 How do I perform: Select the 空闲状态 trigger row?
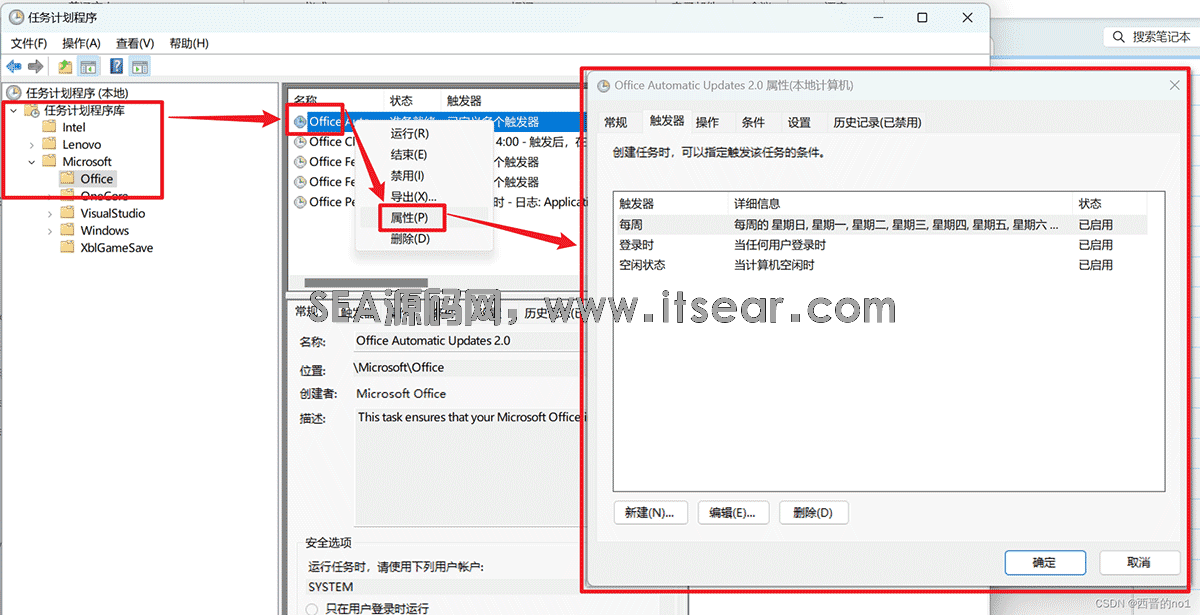[880, 265]
